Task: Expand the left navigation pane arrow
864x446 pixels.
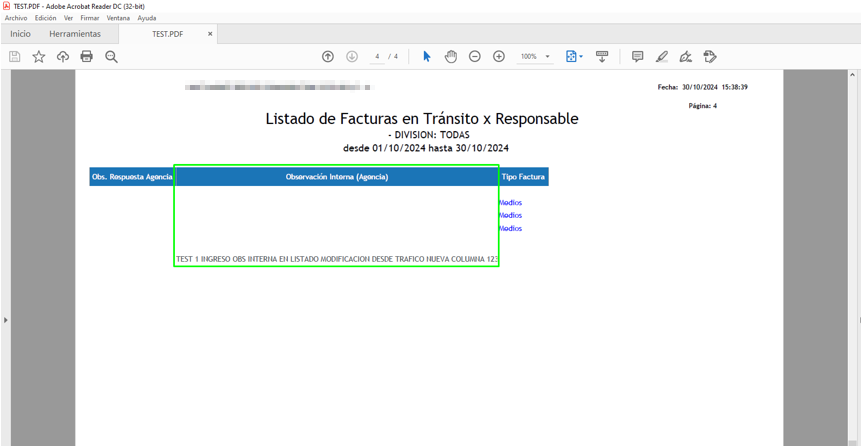Action: tap(5, 320)
